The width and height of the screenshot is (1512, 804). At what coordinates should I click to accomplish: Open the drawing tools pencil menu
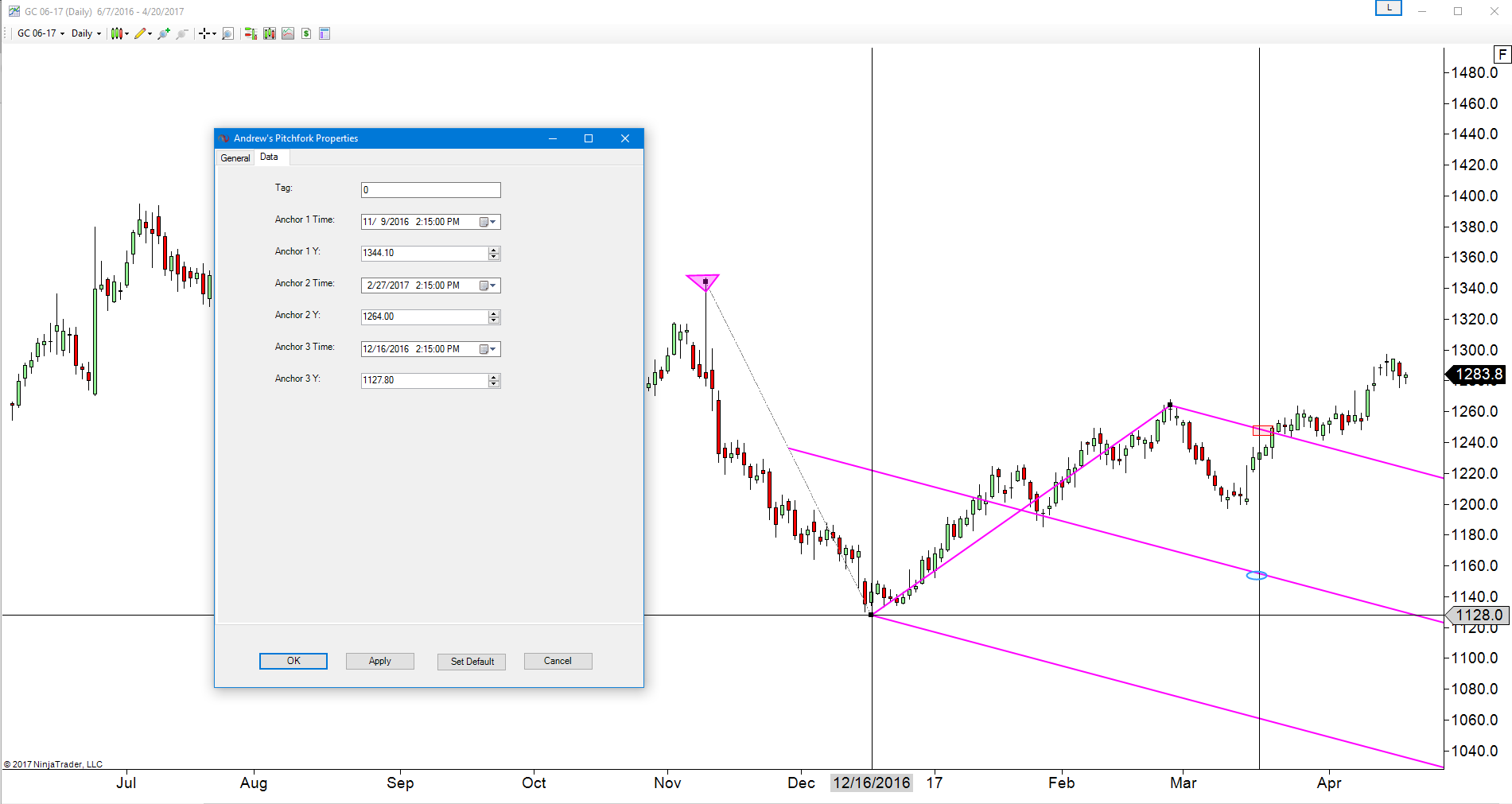point(143,33)
